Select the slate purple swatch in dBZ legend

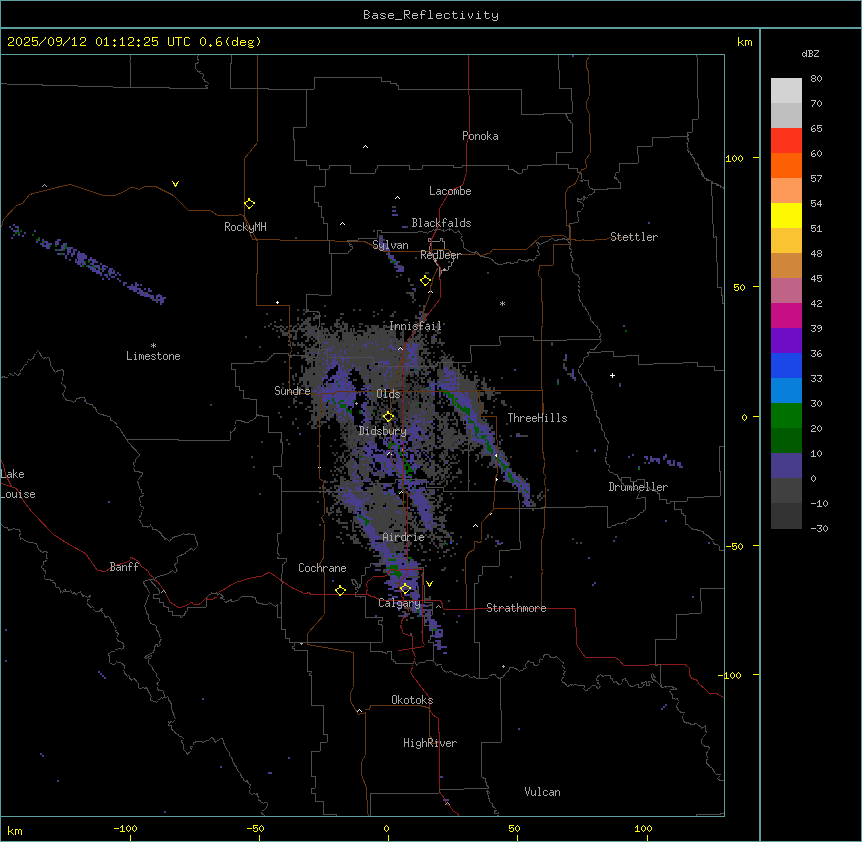point(786,466)
